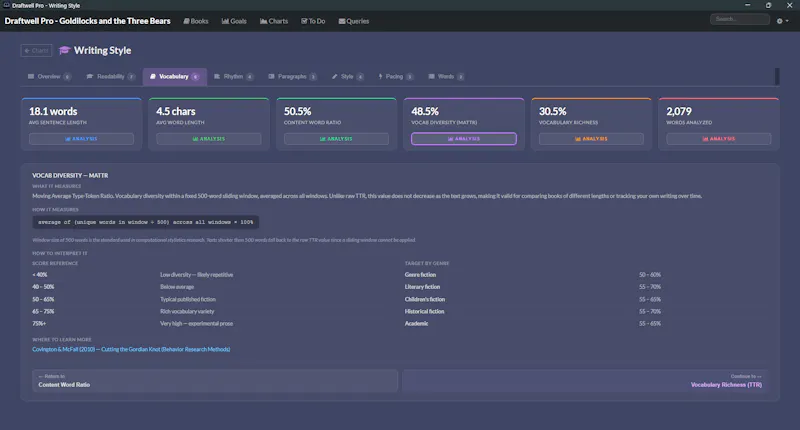Click the Literary fiction target row
The image size is (800, 430).
click(x=586, y=287)
